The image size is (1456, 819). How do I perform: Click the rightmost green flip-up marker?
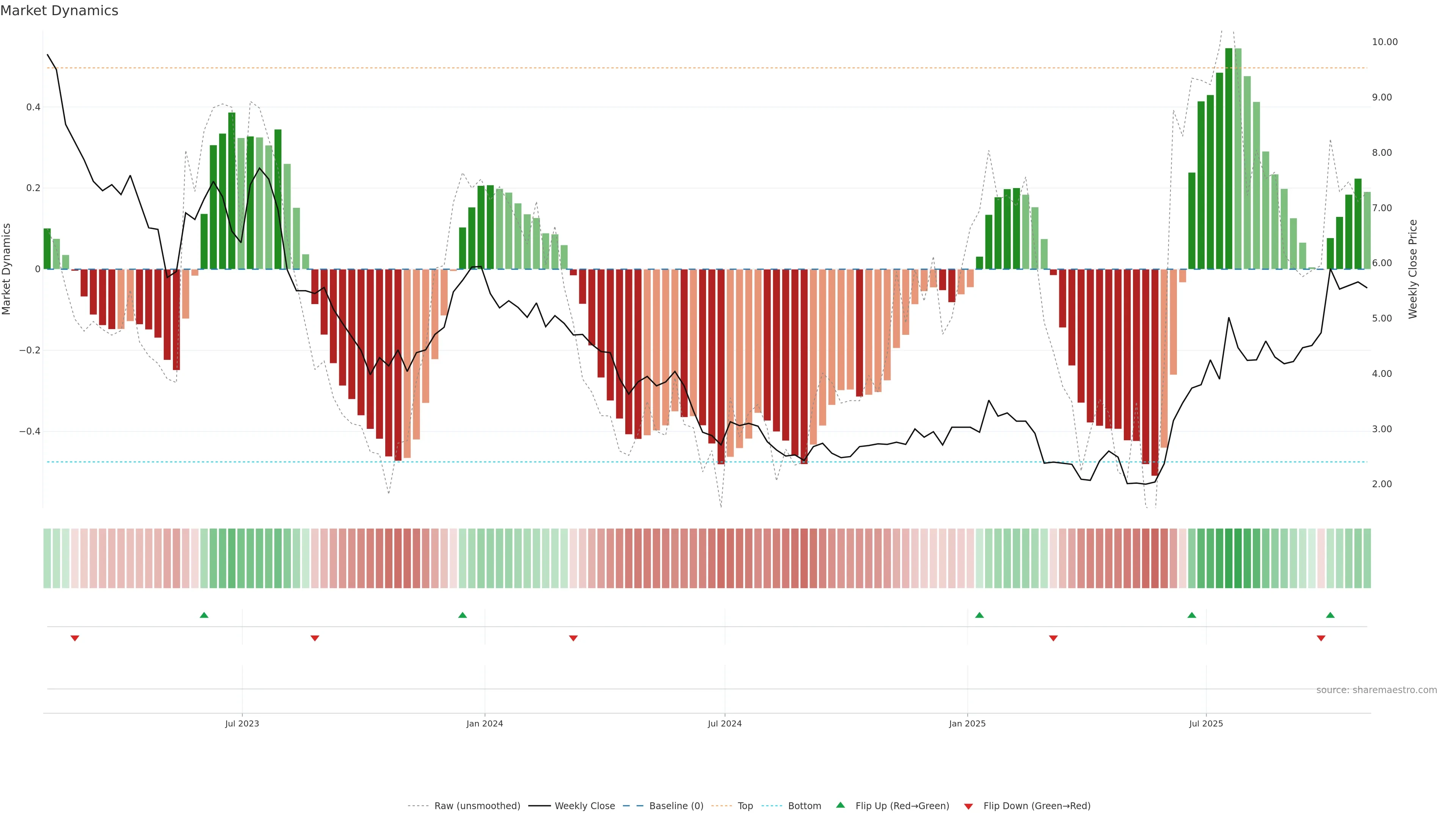pos(1330,615)
